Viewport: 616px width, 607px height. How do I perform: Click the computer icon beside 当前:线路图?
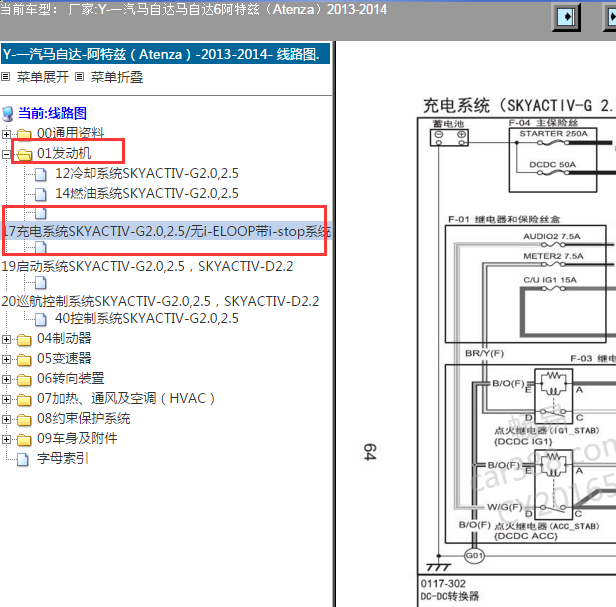8,114
